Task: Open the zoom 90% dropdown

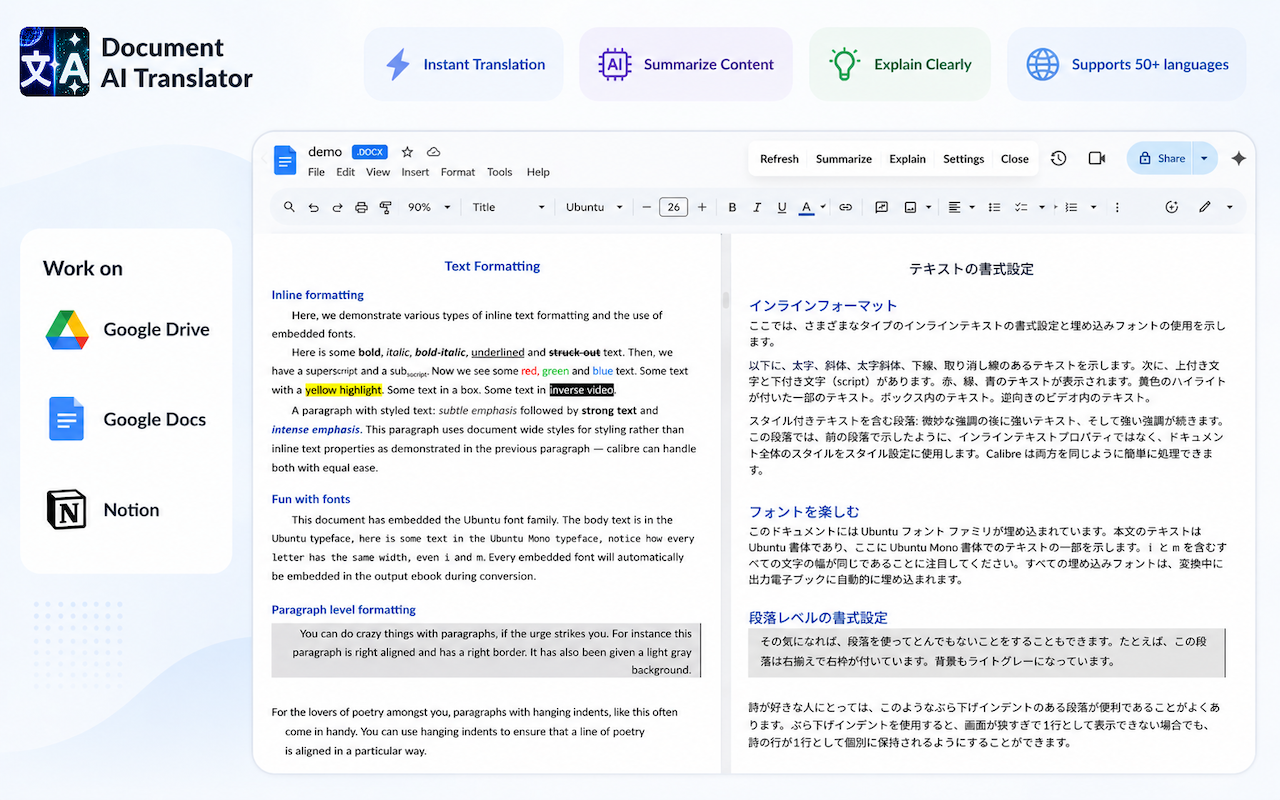Action: click(x=430, y=207)
